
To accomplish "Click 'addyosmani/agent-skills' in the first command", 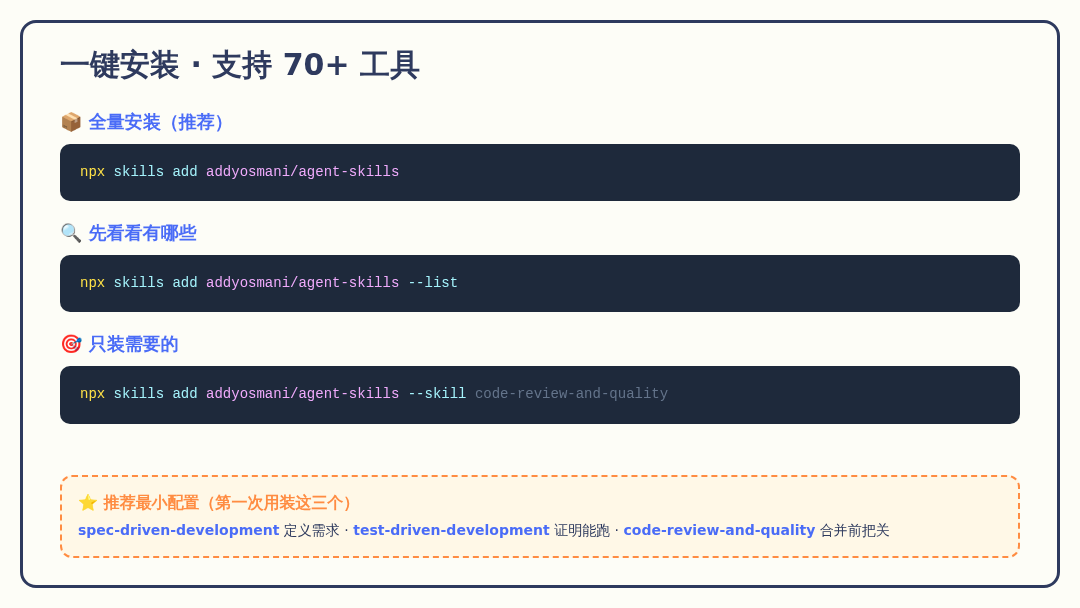I will click(302, 171).
